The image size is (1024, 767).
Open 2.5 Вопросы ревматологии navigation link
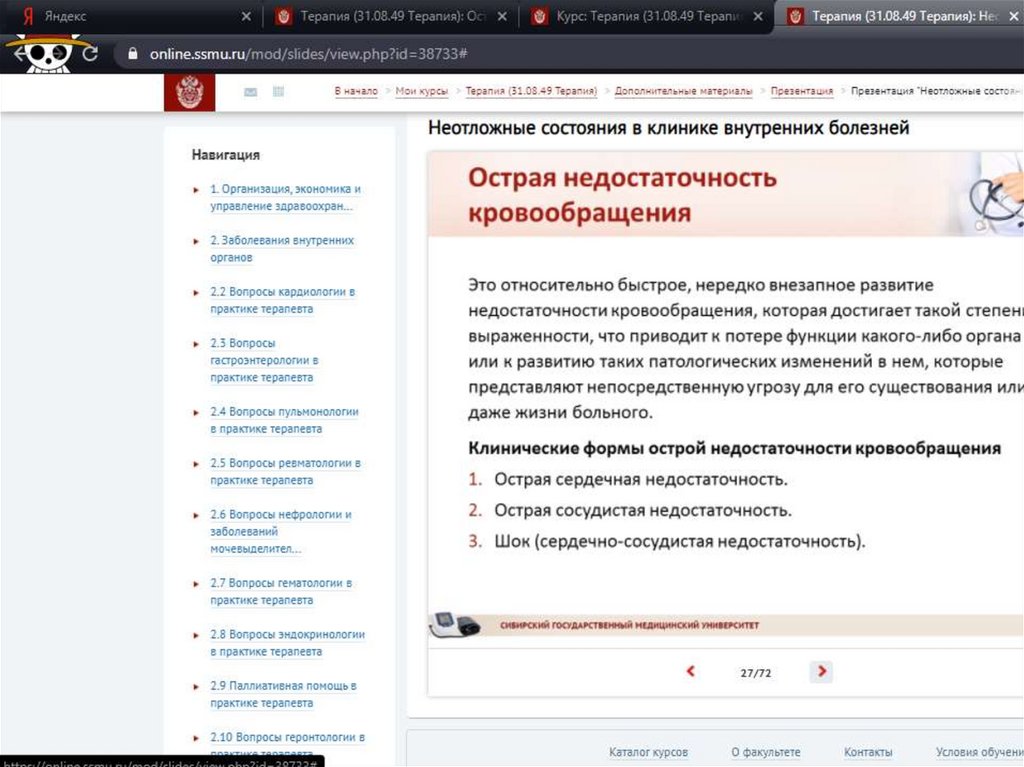point(285,472)
